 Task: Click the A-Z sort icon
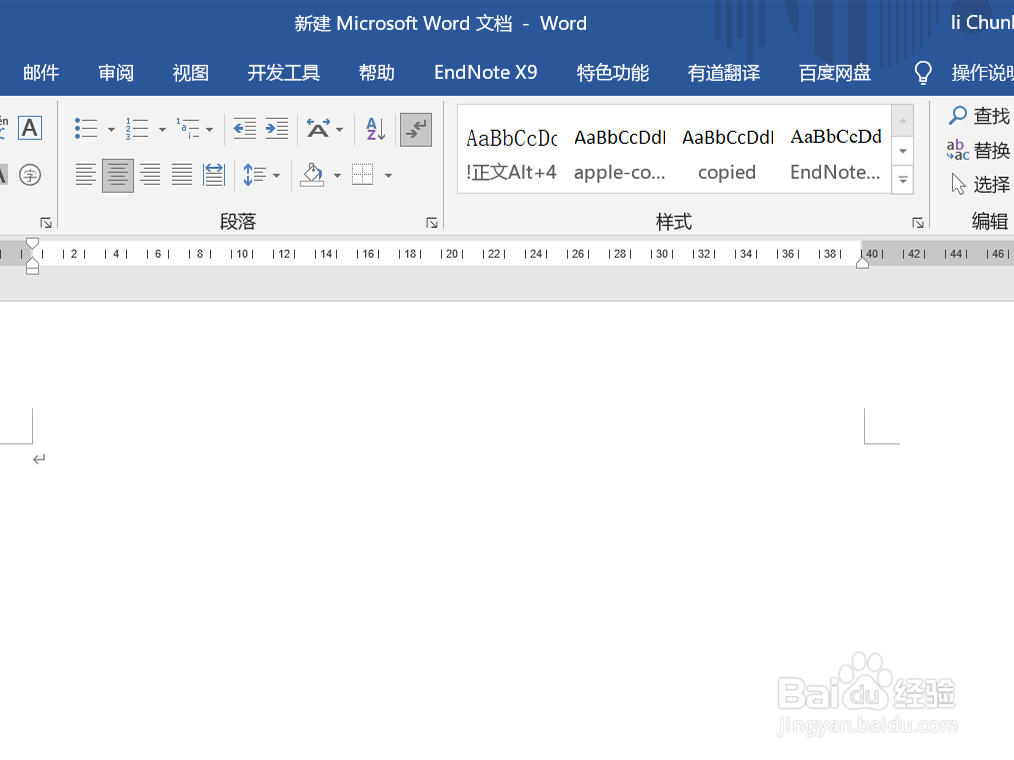pos(376,129)
